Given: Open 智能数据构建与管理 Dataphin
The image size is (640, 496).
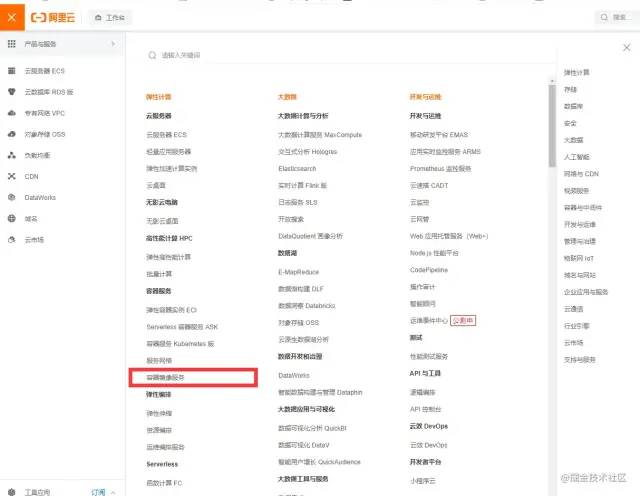Looking at the screenshot, I should (x=320, y=392).
